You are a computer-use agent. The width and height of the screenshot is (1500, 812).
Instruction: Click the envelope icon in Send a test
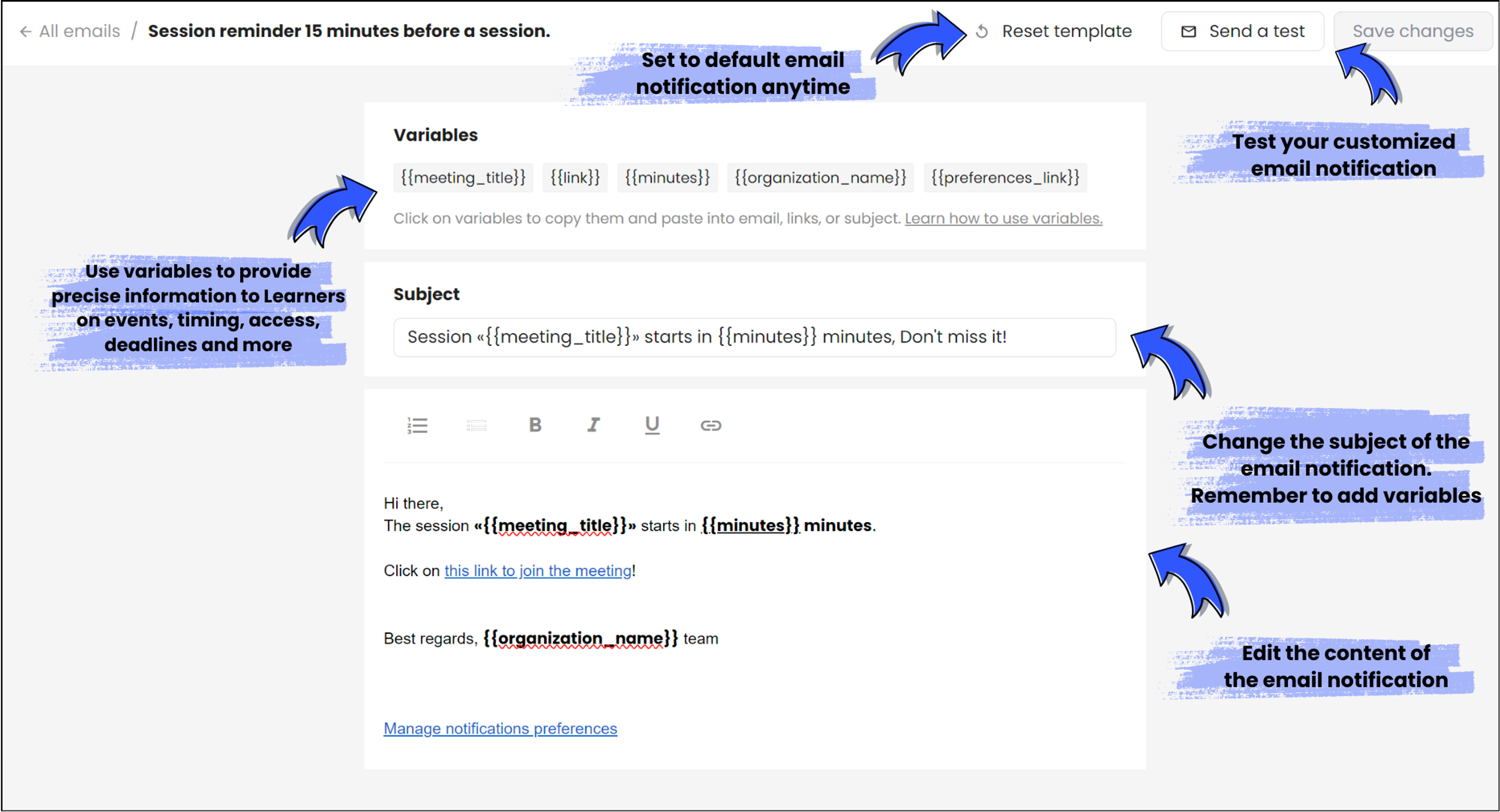(x=1188, y=31)
